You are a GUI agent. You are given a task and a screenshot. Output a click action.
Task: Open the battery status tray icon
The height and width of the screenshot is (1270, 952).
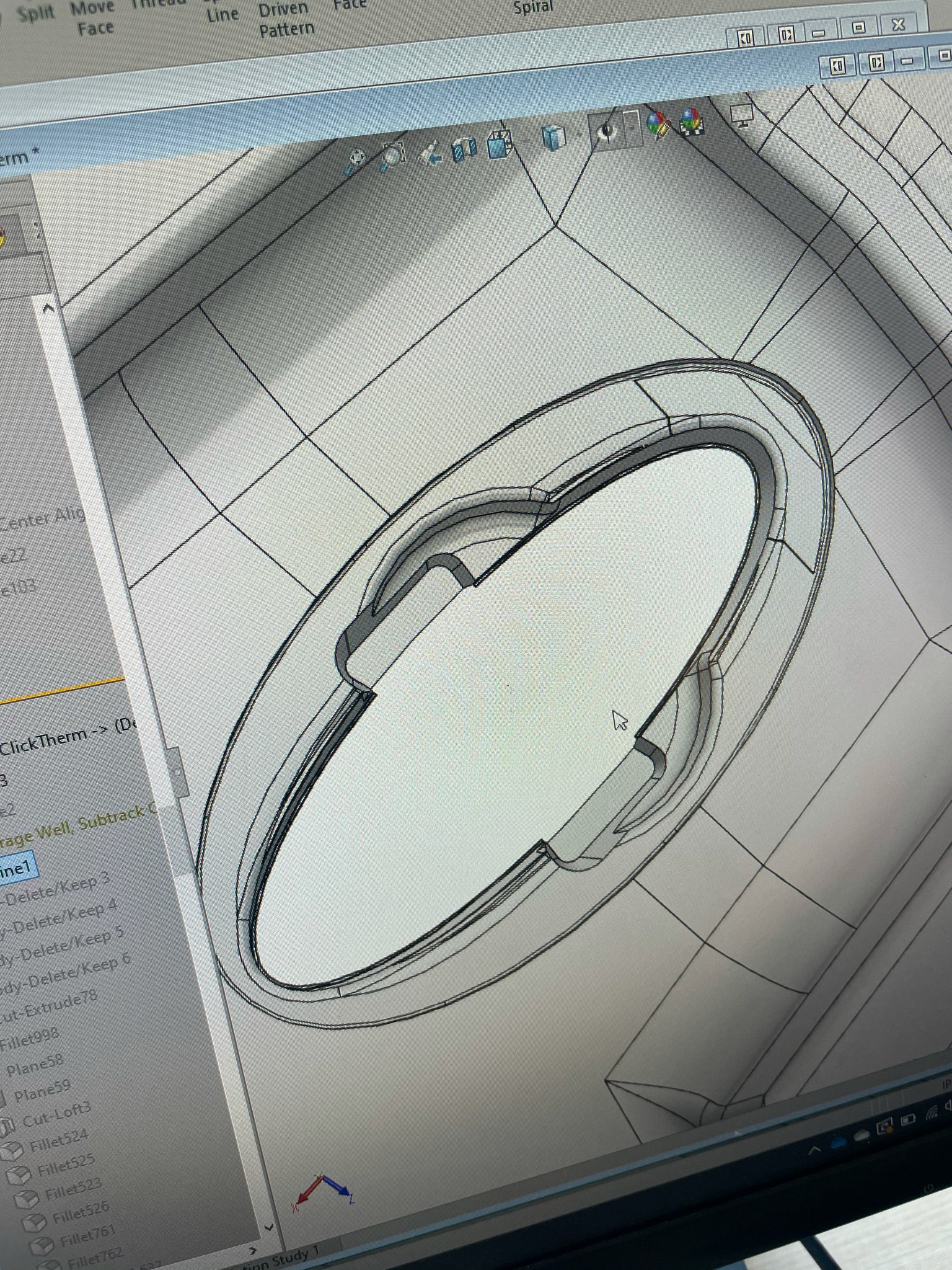[x=907, y=1120]
